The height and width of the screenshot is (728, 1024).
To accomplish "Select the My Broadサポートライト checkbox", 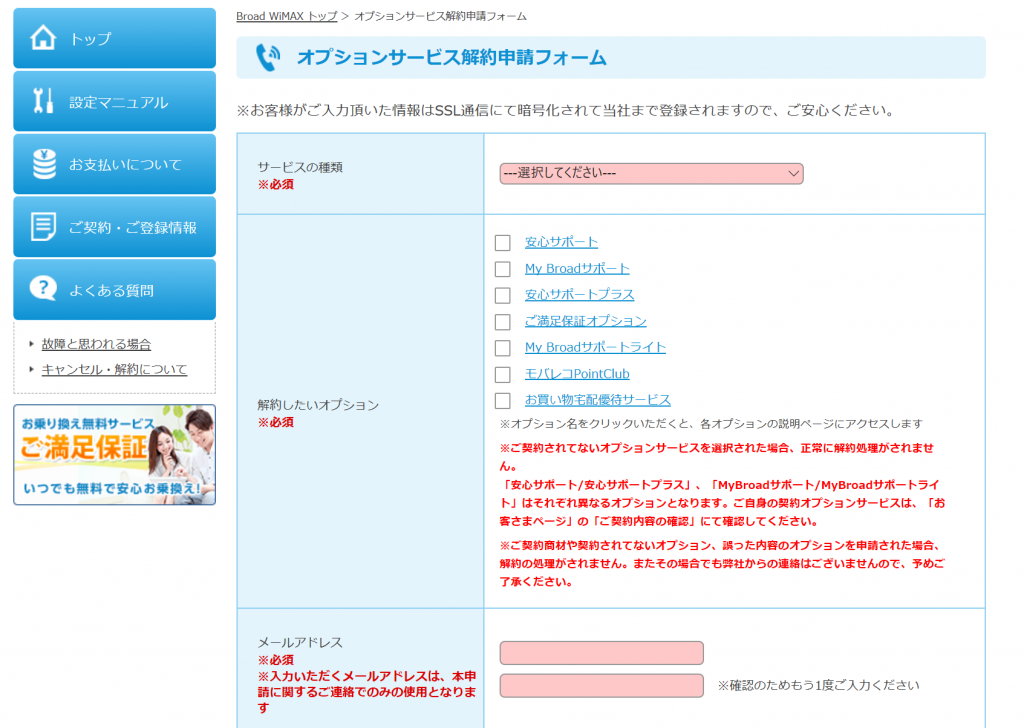I will click(502, 348).
